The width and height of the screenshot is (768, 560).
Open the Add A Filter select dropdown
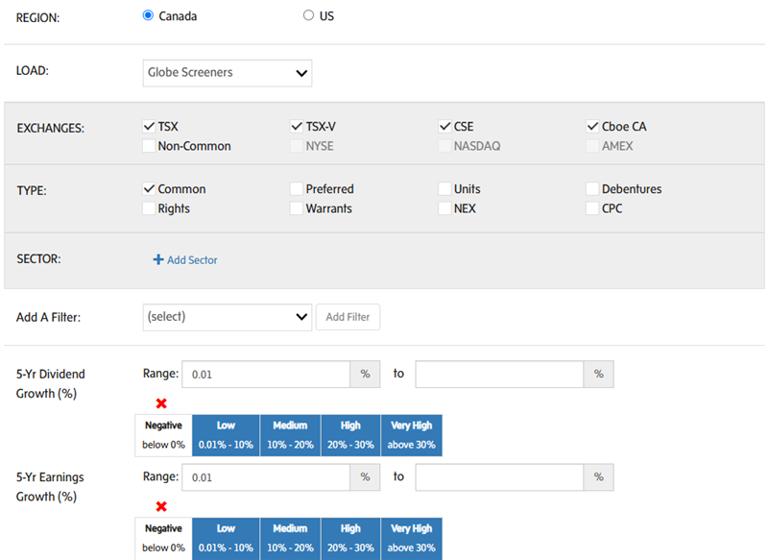pyautogui.click(x=227, y=317)
